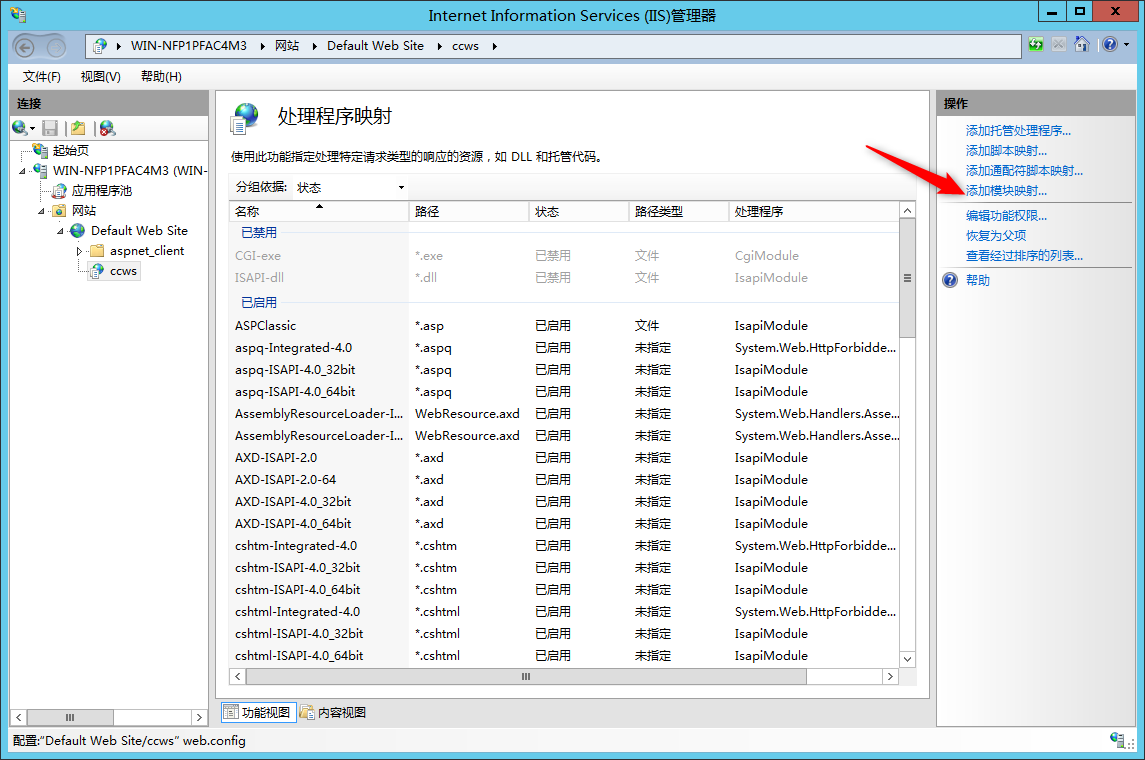This screenshot has height=760, width=1145.
Task: Sort by the 路径类型 column header
Action: coord(678,212)
